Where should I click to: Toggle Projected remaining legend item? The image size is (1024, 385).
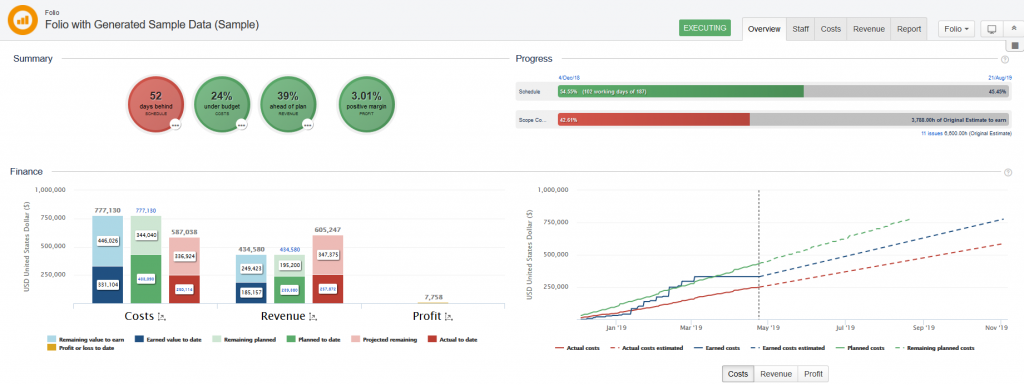point(383,340)
